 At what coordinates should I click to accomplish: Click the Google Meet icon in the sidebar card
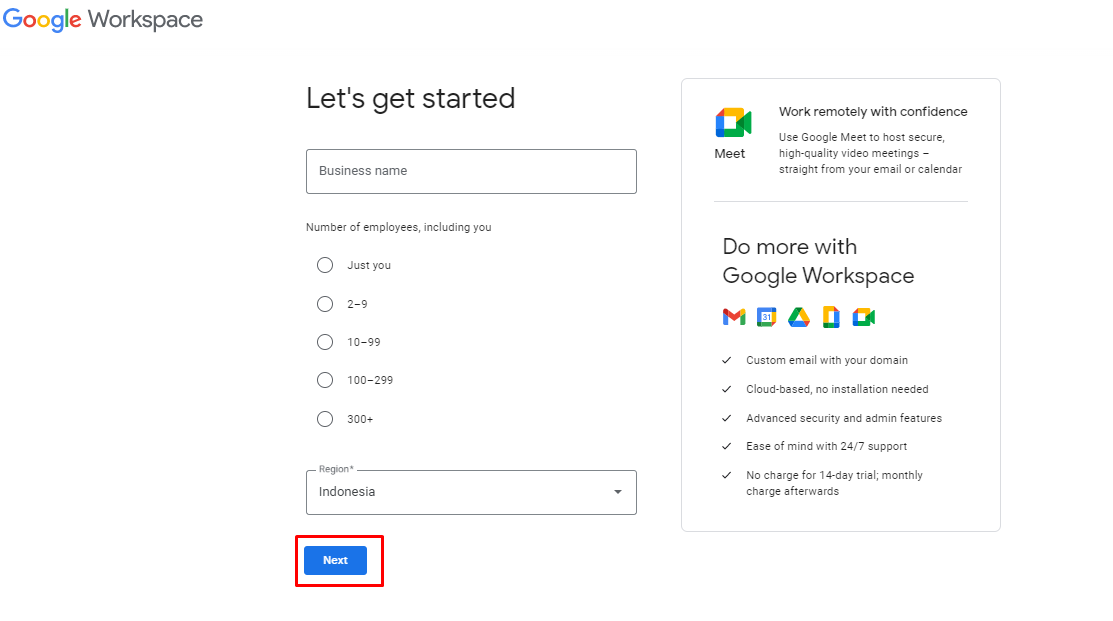tap(731, 124)
